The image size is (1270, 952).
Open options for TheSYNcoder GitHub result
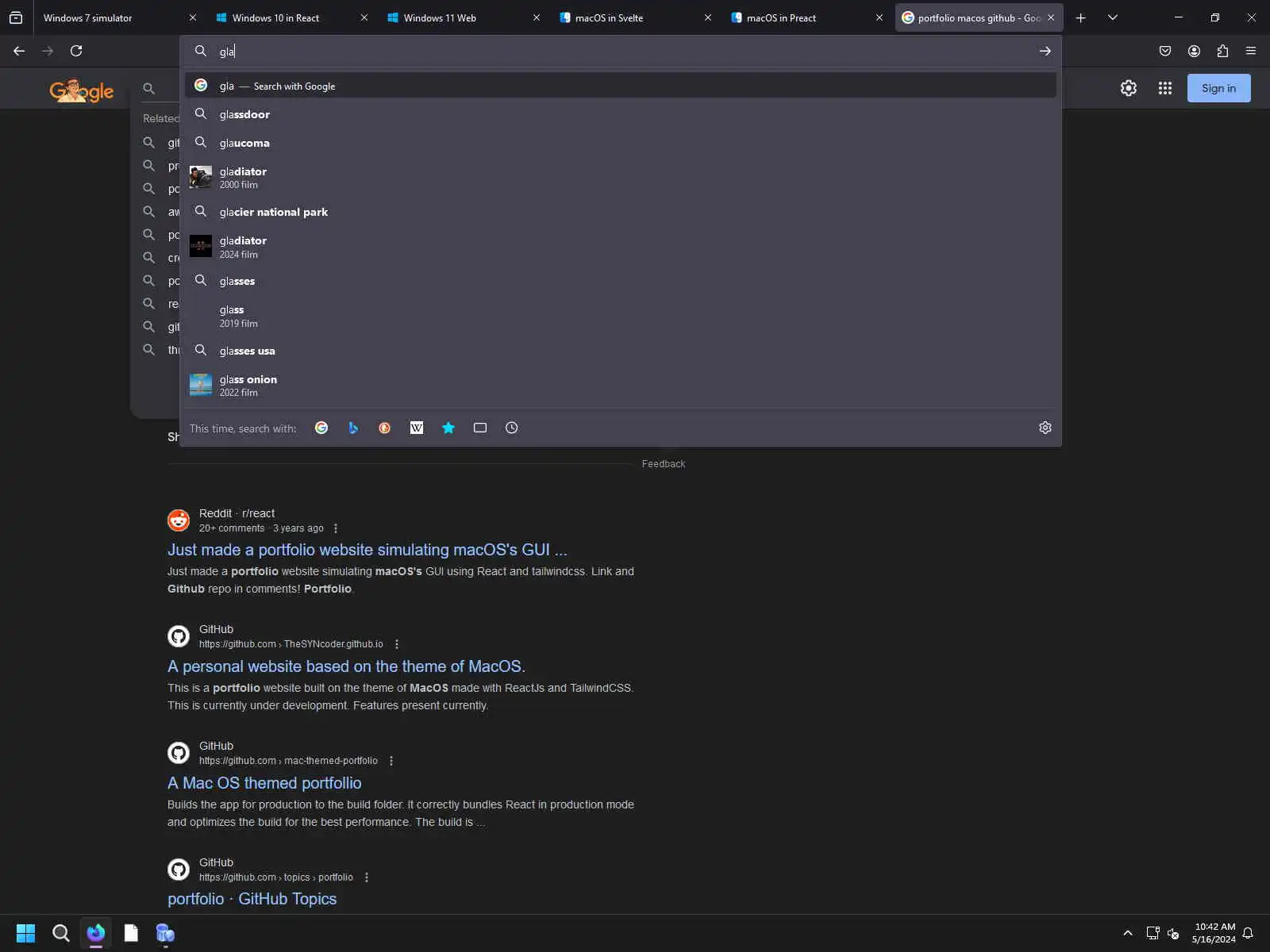[397, 644]
